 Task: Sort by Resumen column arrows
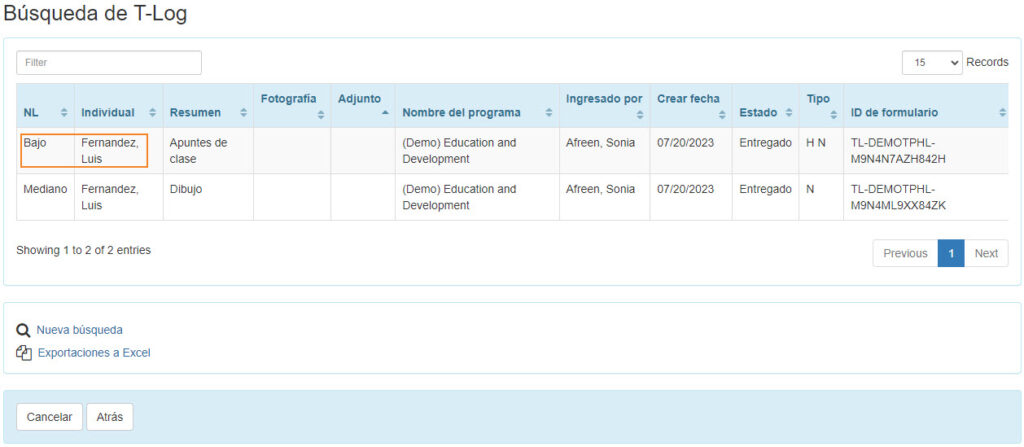[x=243, y=112]
